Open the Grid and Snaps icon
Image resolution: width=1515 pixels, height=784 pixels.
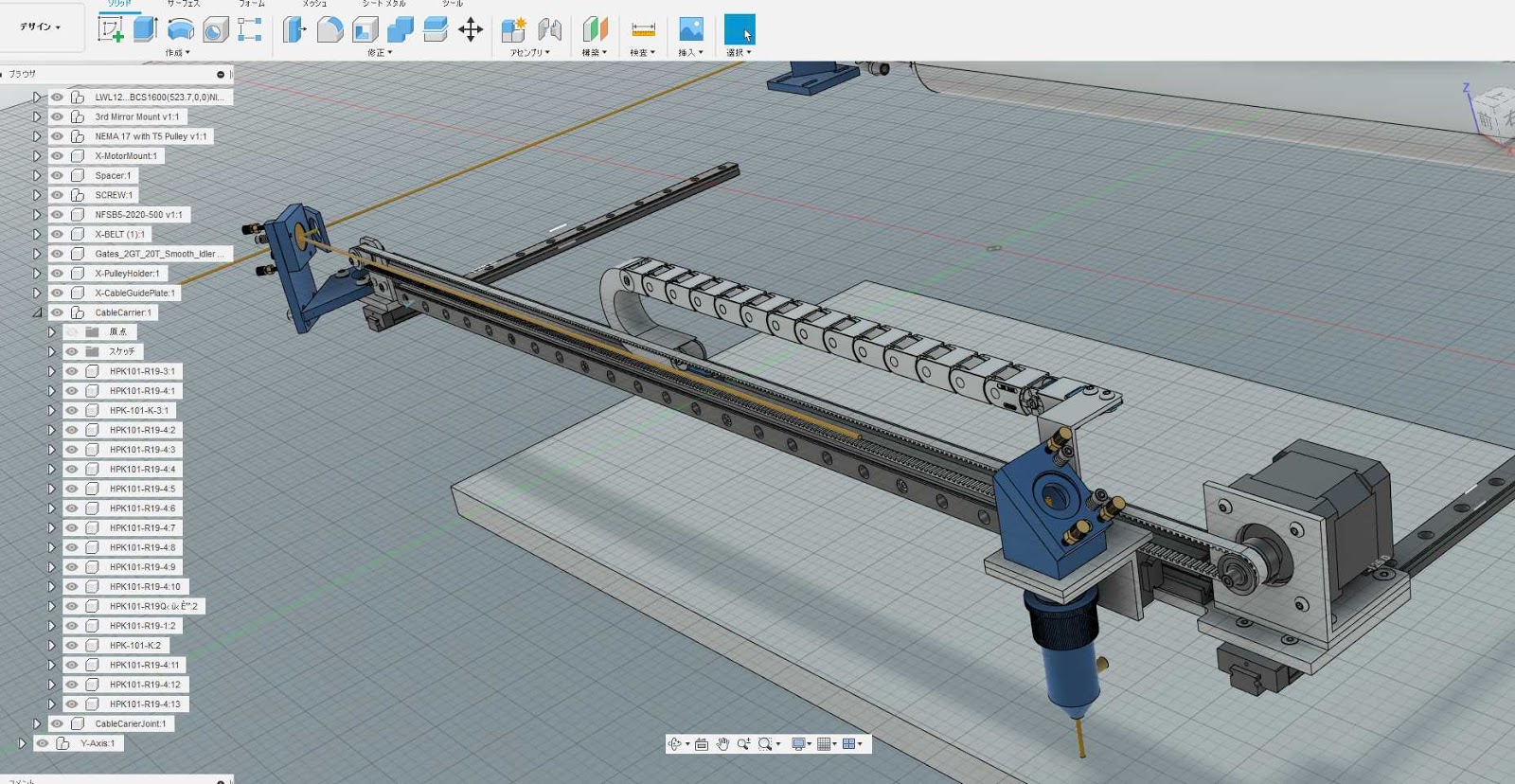tap(823, 744)
